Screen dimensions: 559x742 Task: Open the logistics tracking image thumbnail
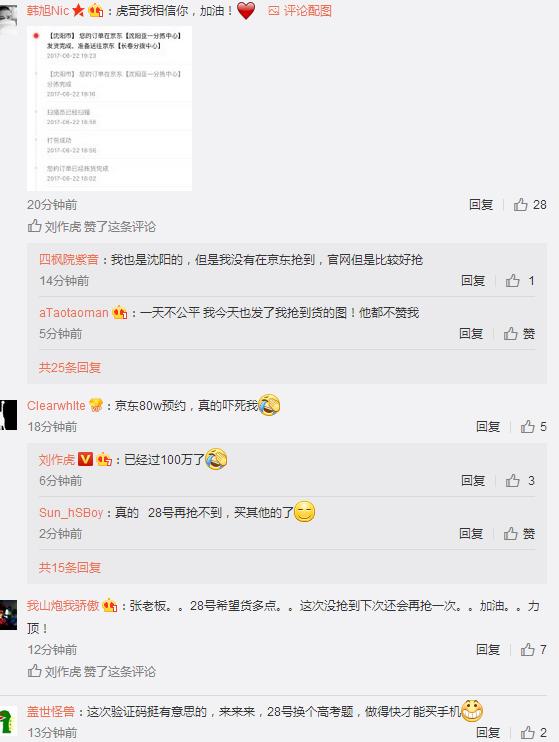[x=109, y=108]
